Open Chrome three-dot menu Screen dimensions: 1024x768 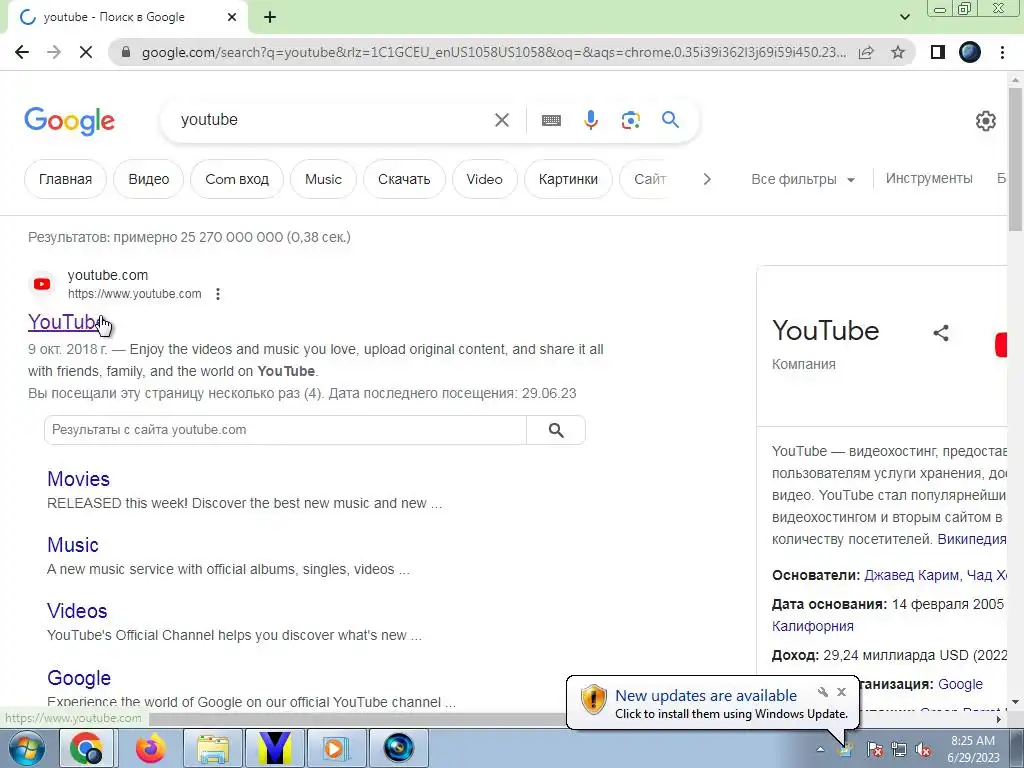pos(1002,52)
